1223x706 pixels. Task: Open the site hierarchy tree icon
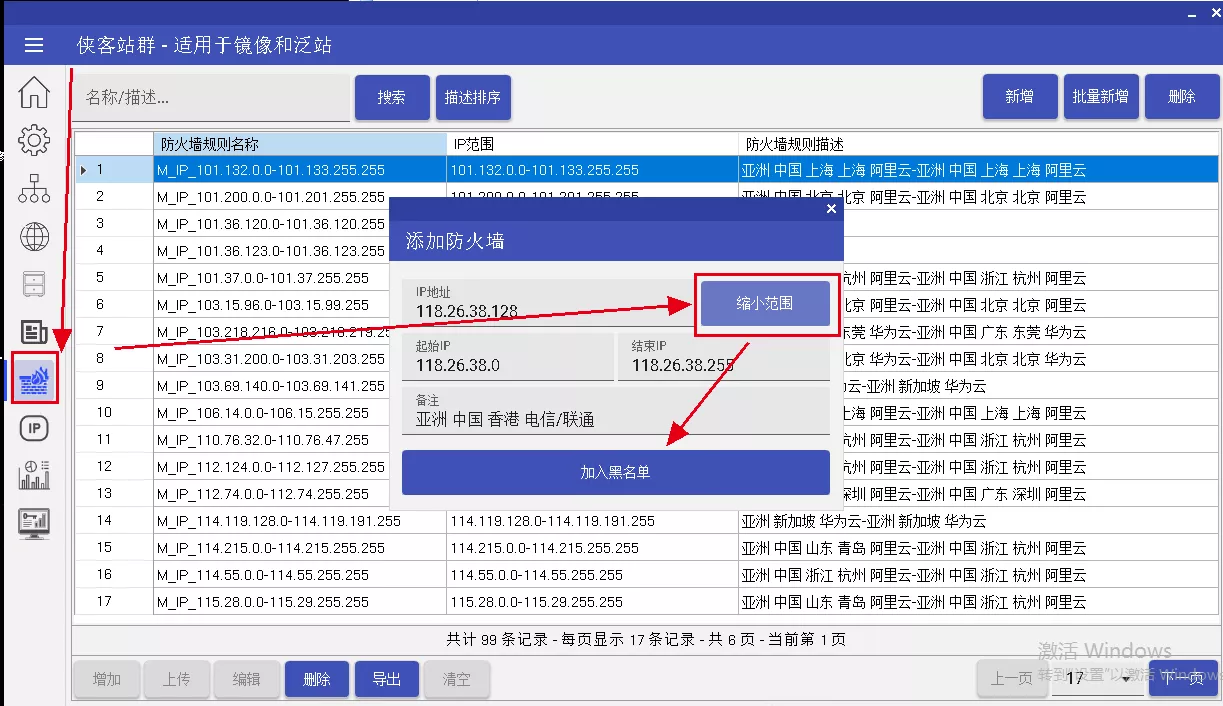pyautogui.click(x=34, y=188)
